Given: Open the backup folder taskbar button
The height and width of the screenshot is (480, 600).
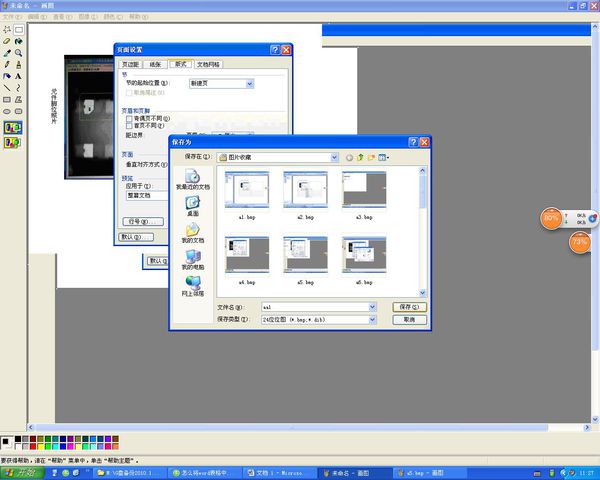Looking at the screenshot, I should (129, 473).
